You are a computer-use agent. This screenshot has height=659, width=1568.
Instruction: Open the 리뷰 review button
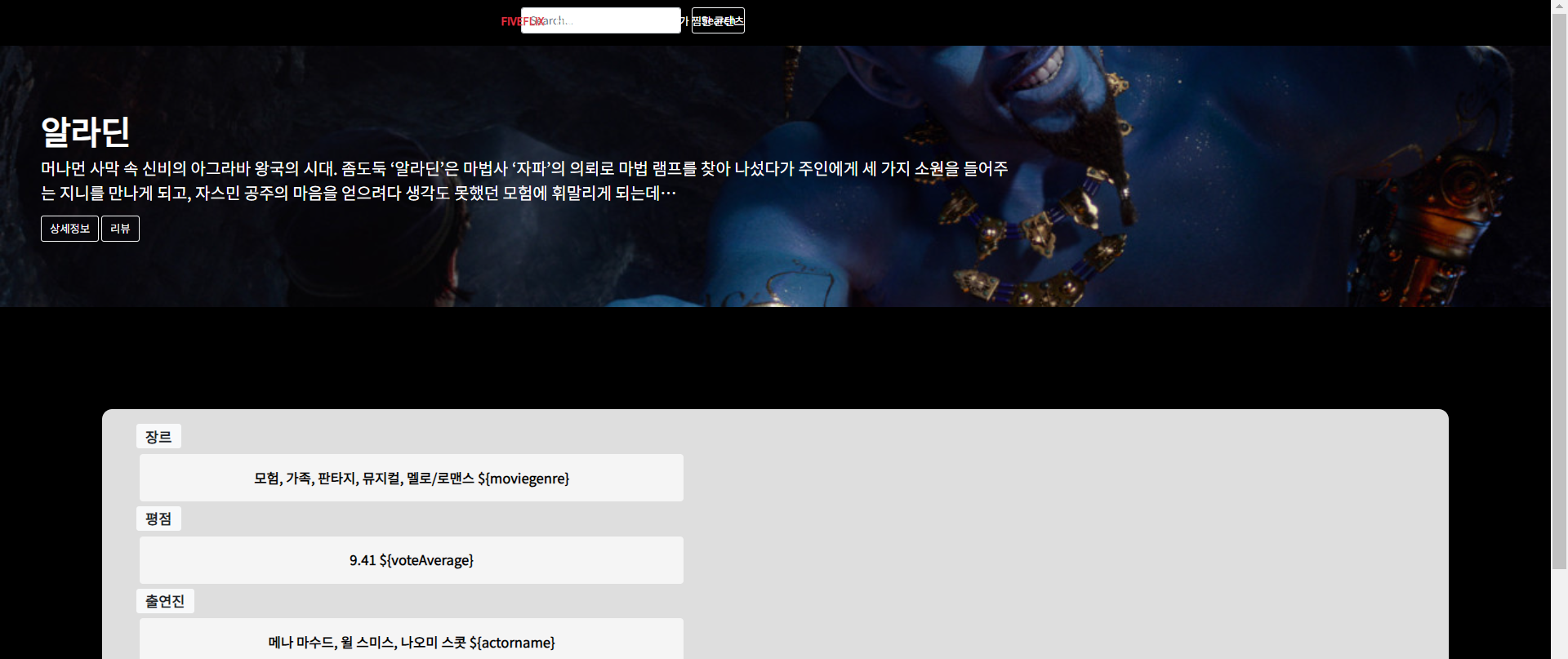pos(120,229)
